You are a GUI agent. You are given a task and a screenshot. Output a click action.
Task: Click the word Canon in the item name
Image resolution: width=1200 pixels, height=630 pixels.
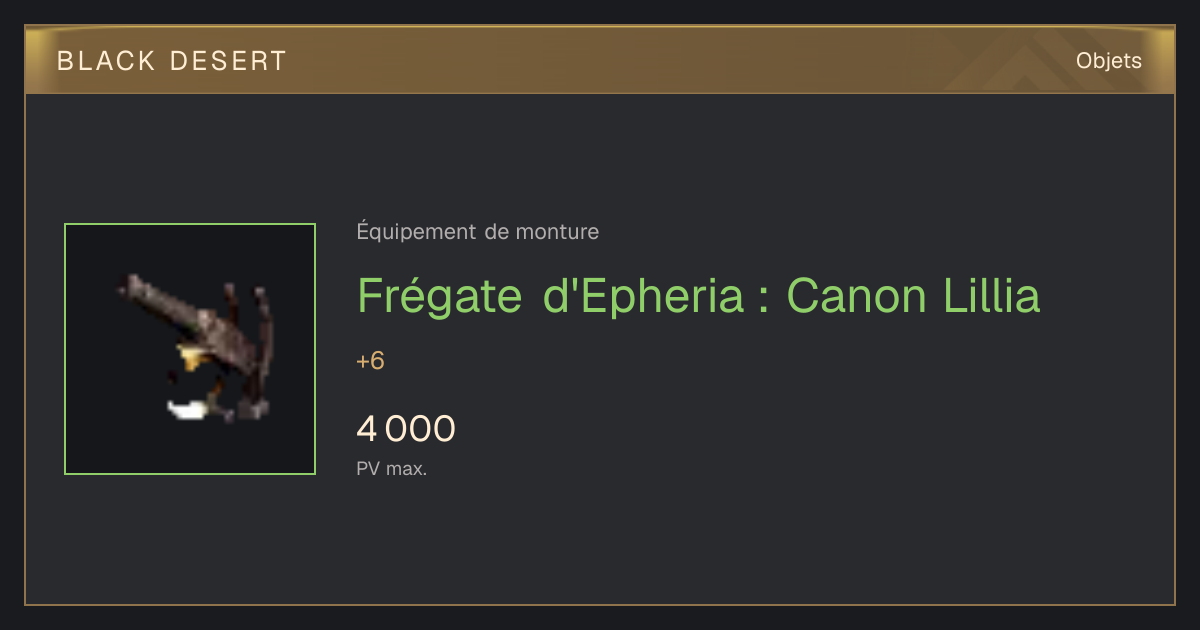click(x=853, y=296)
